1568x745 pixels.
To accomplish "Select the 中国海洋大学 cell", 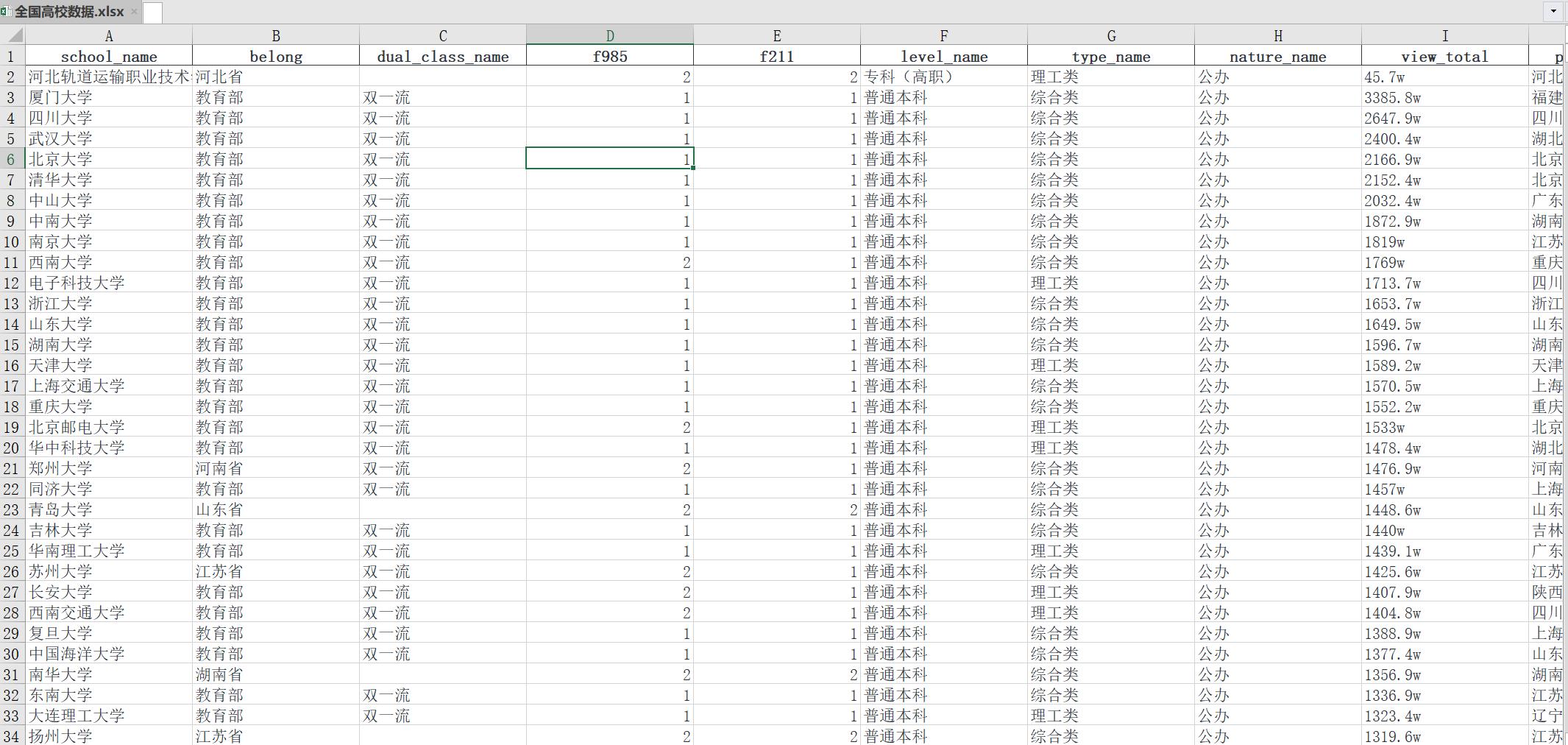I will 109,654.
